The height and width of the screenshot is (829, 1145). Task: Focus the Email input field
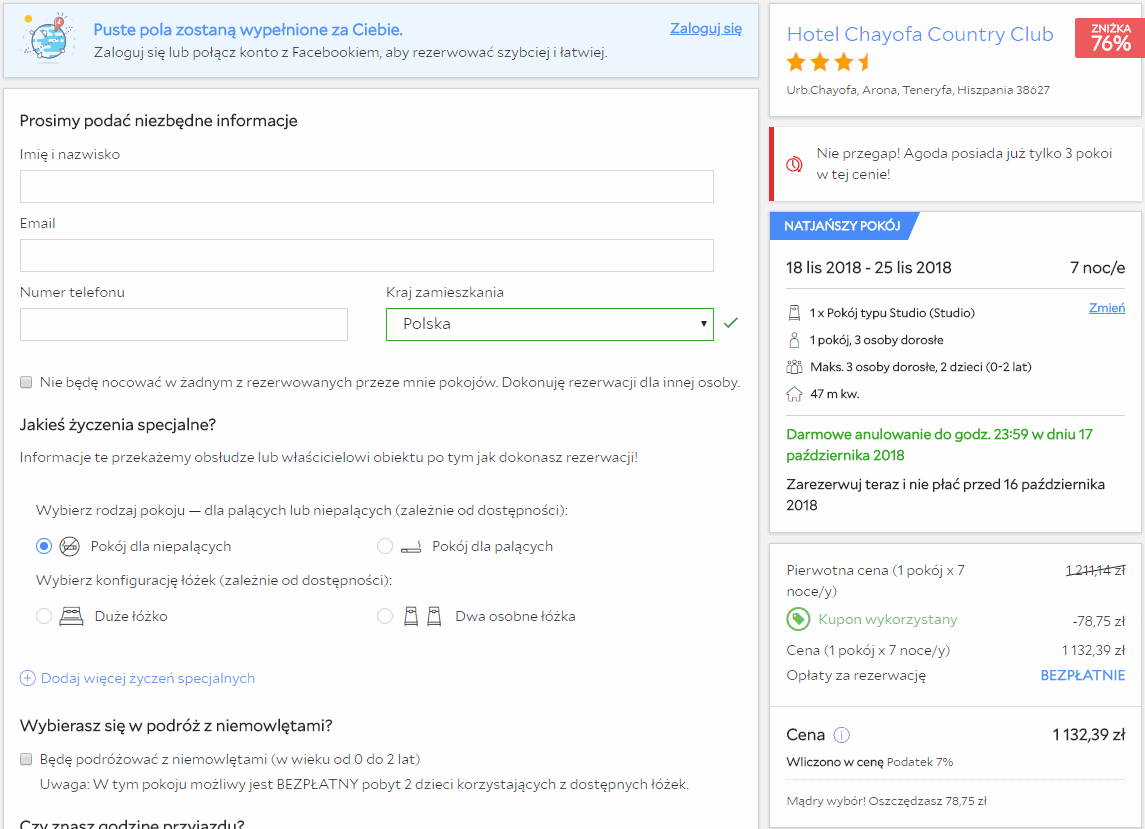click(x=367, y=256)
